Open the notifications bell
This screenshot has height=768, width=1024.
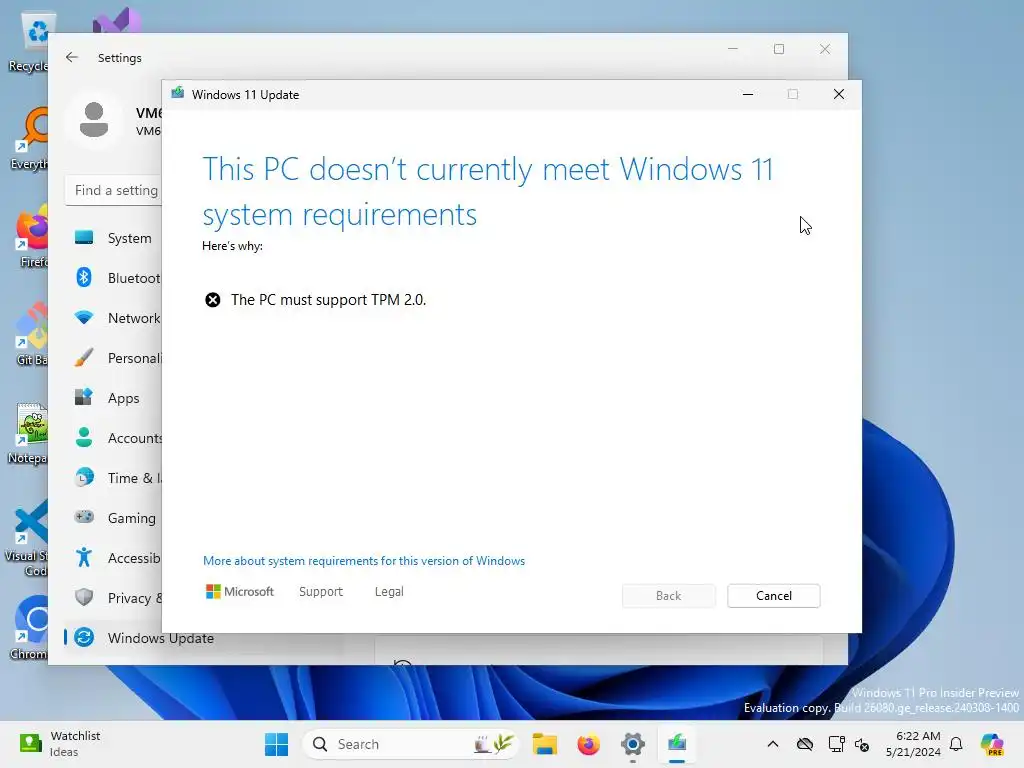(956, 744)
